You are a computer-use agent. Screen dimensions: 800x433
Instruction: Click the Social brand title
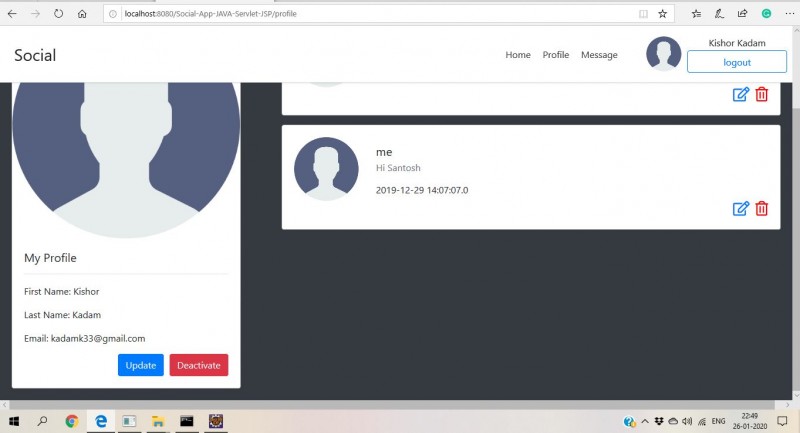pos(35,55)
